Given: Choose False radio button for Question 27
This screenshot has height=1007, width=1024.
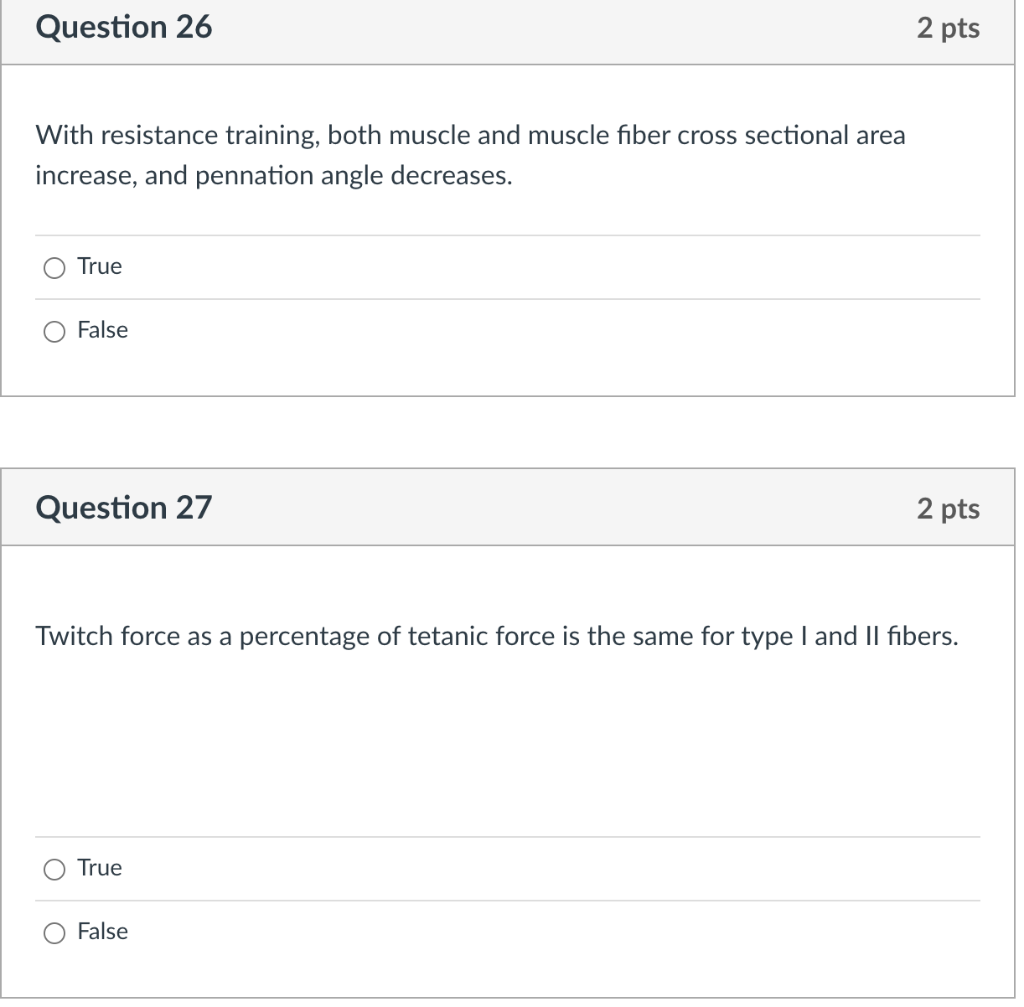Looking at the screenshot, I should pos(54,933).
